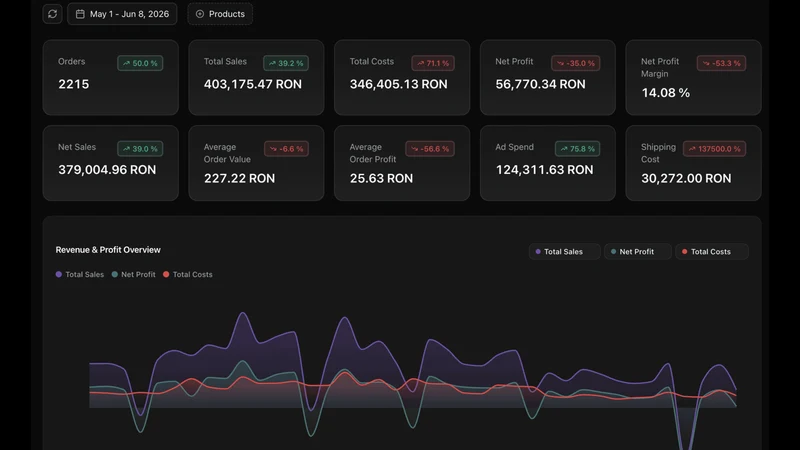Click the Revenue & Profit Overview heading
Image resolution: width=800 pixels, height=450 pixels.
(x=108, y=250)
